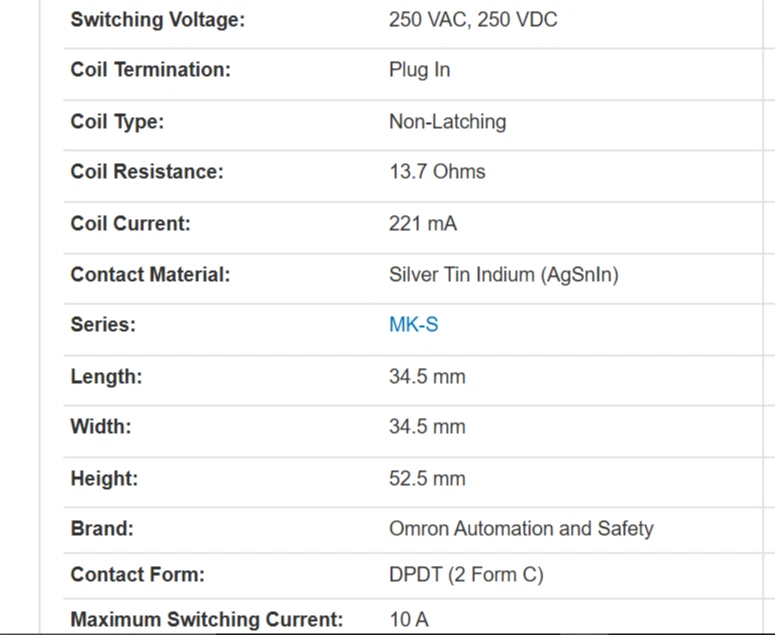The height and width of the screenshot is (635, 775).
Task: Select the Omron Automation and Safety text
Action: click(521, 529)
